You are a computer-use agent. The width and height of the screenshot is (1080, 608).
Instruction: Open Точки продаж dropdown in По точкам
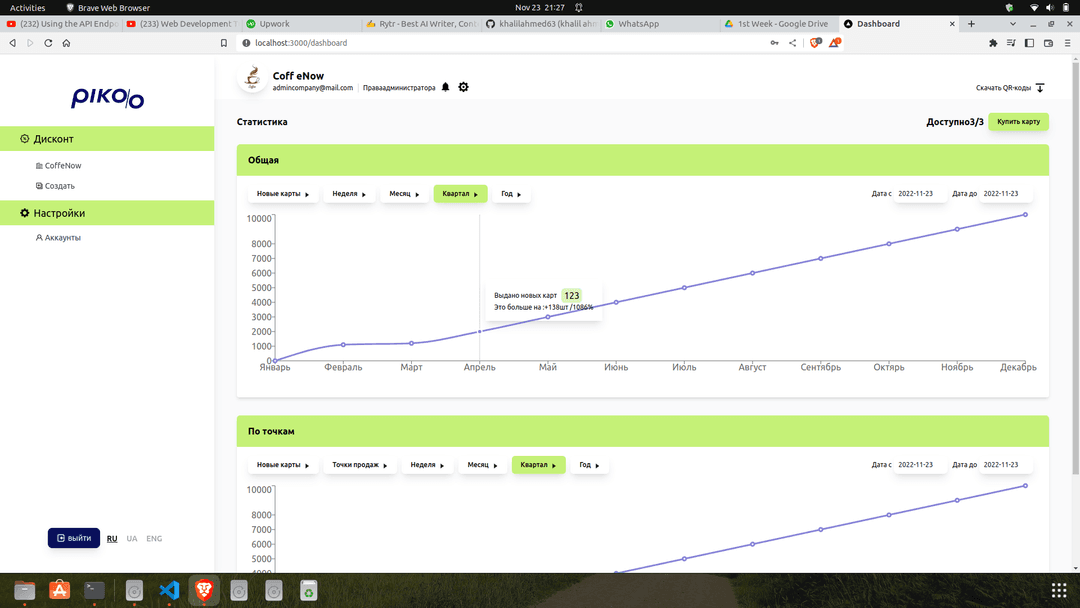point(360,465)
